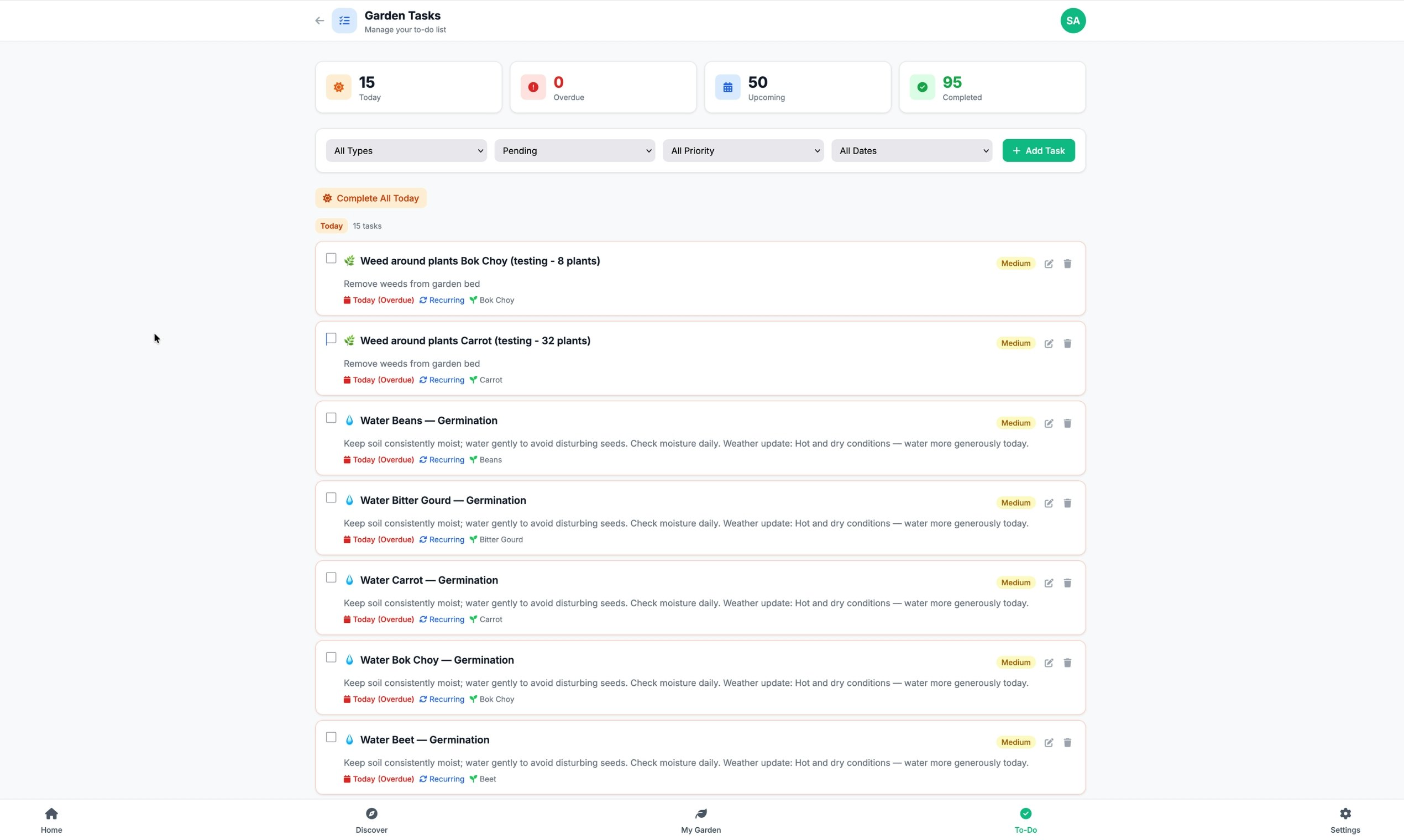Open the SA profile avatar

click(x=1073, y=20)
